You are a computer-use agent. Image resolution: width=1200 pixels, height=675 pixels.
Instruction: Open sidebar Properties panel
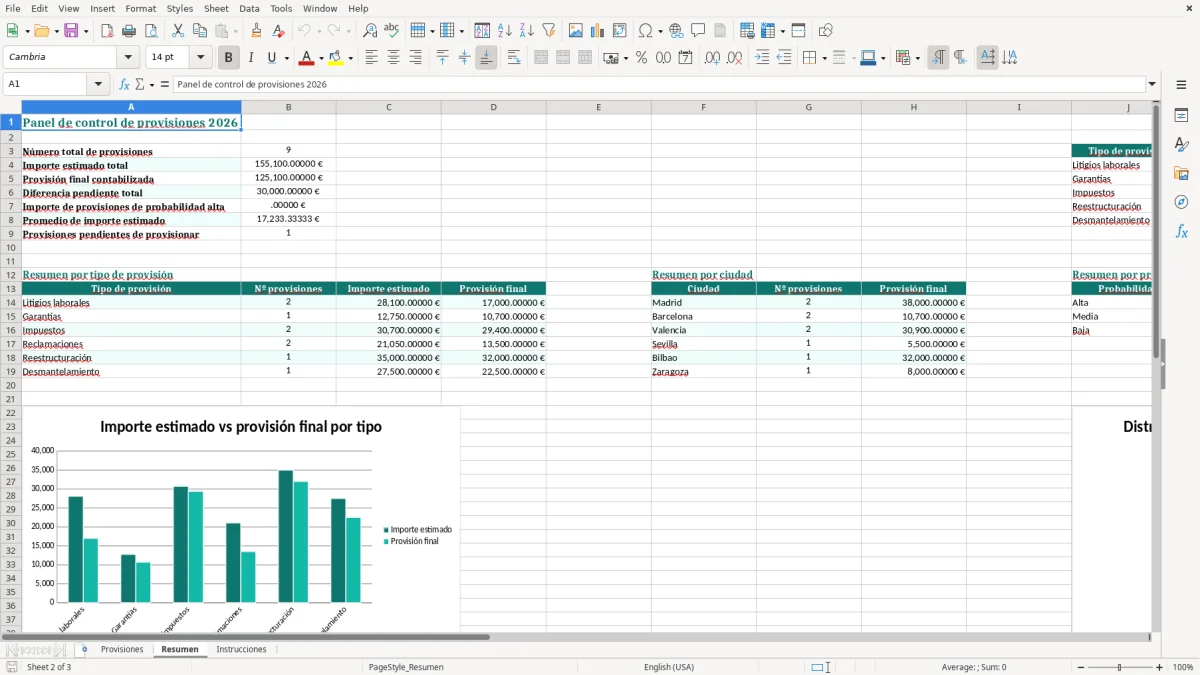(1181, 116)
